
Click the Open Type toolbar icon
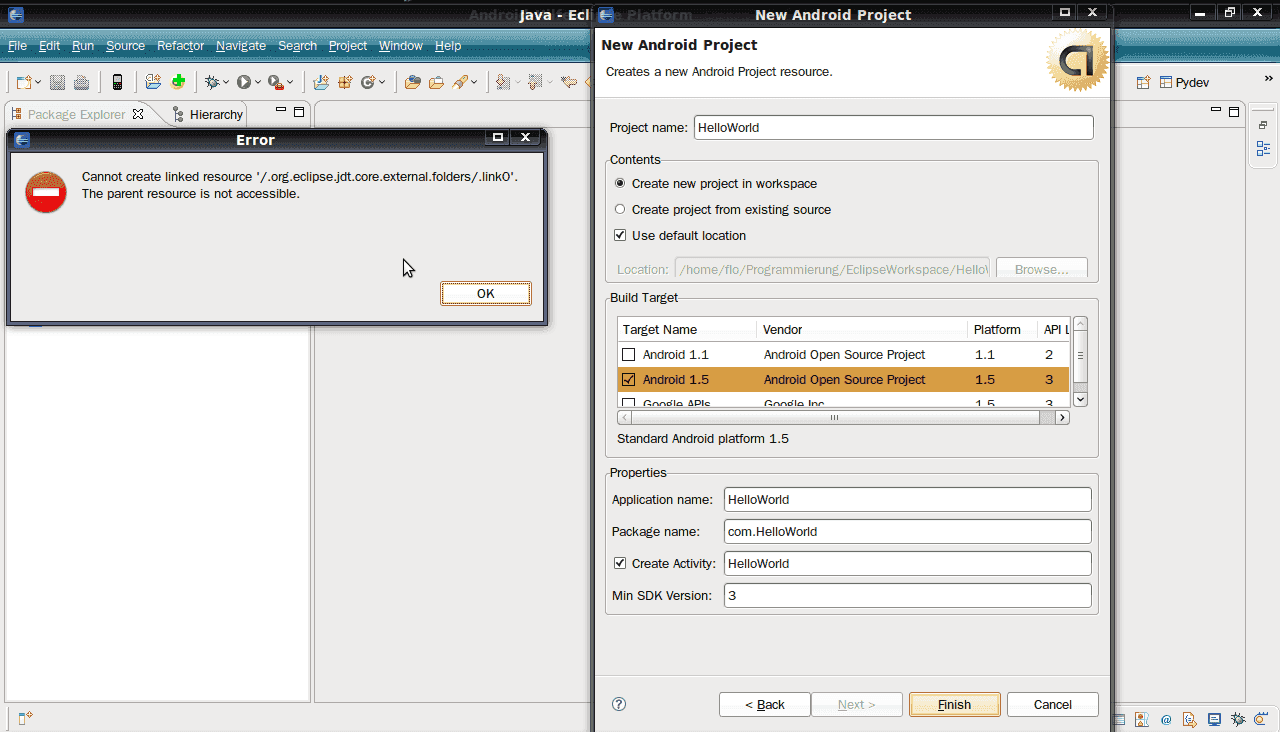click(412, 82)
